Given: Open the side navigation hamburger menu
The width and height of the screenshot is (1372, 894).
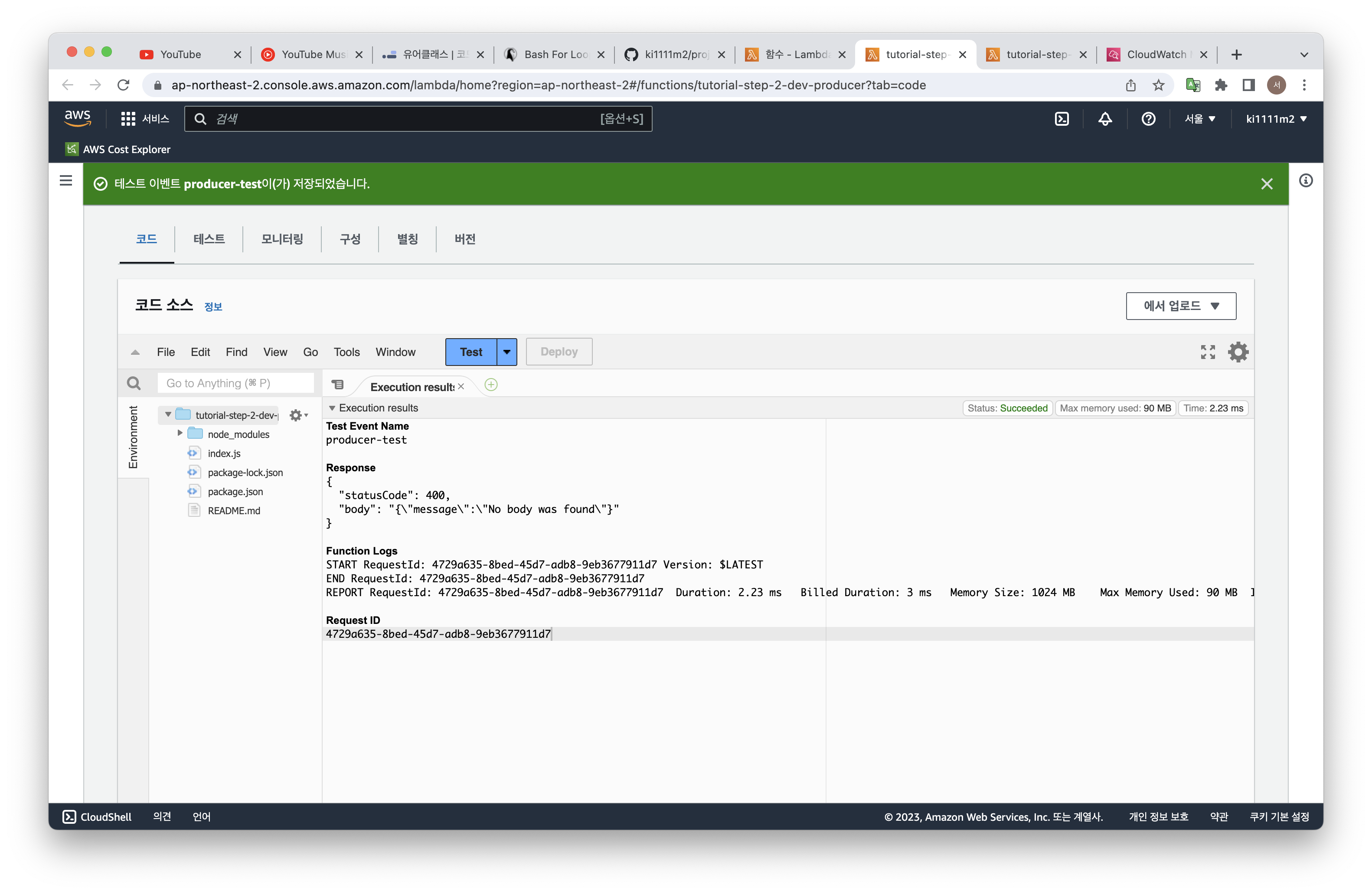Looking at the screenshot, I should 66,181.
